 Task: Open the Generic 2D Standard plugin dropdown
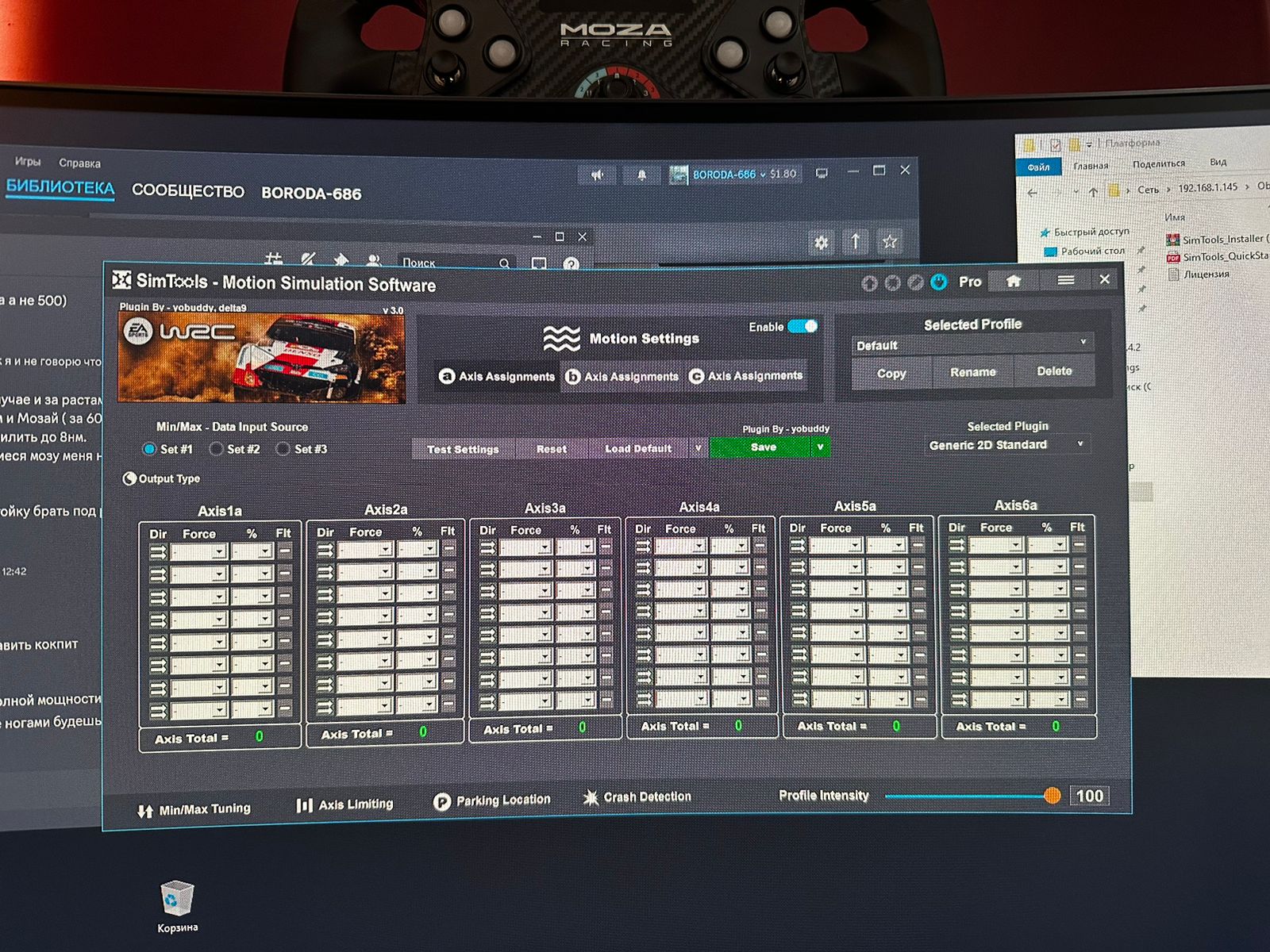tap(1006, 445)
